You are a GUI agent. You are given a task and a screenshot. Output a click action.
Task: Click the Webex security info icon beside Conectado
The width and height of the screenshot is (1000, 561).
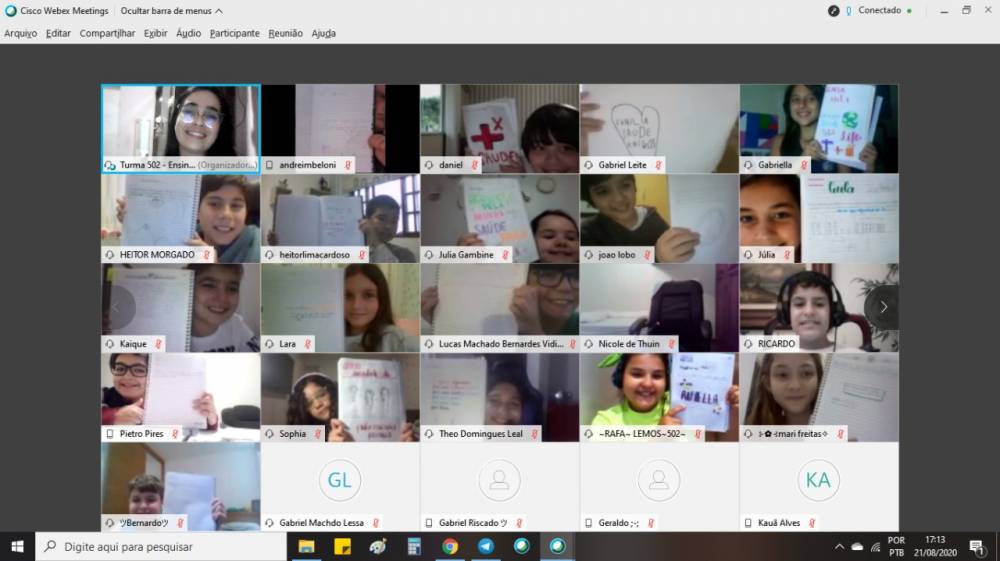click(x=834, y=11)
